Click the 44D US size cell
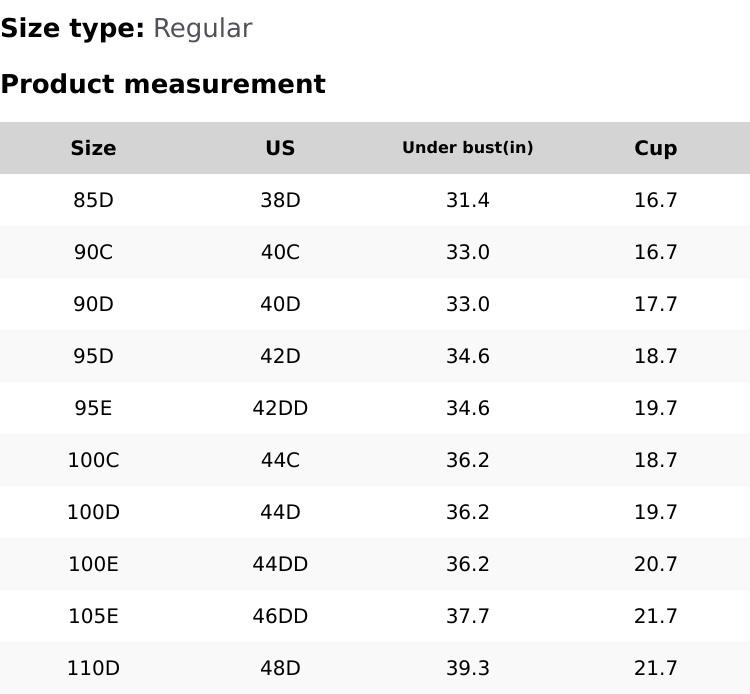Image resolution: width=750 pixels, height=694 pixels. [280, 512]
